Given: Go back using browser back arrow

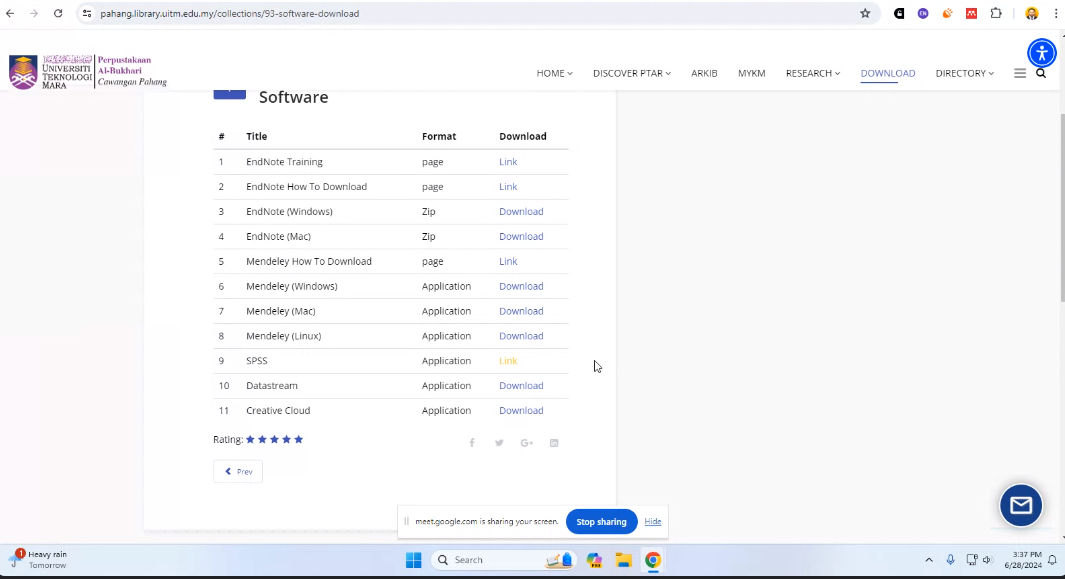Looking at the screenshot, I should (10, 14).
